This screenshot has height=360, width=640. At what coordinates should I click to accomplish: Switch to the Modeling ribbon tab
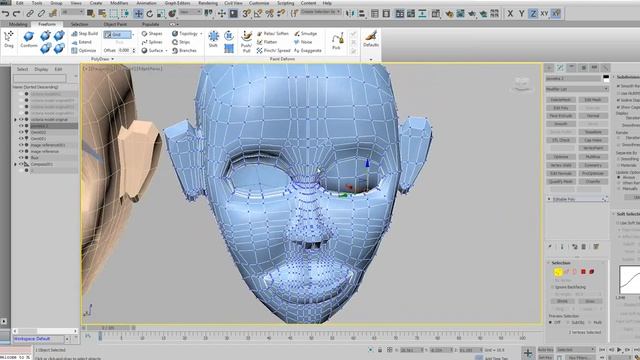(x=18, y=24)
